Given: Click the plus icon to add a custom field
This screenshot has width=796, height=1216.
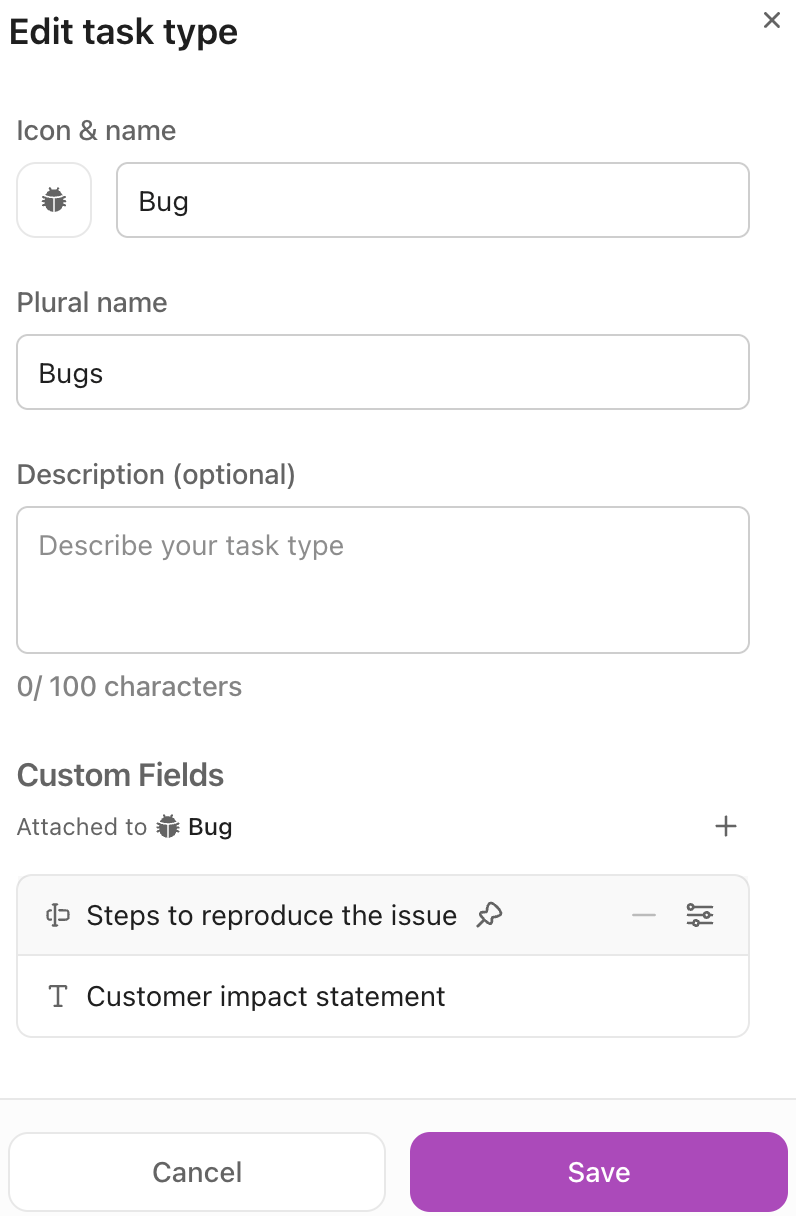Looking at the screenshot, I should [727, 826].
